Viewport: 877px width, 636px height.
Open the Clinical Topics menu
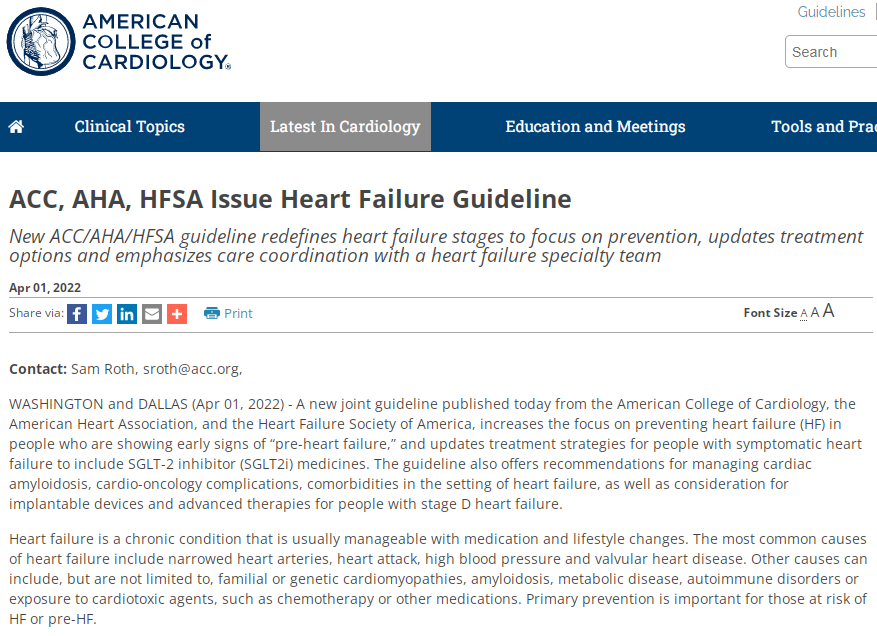point(130,127)
